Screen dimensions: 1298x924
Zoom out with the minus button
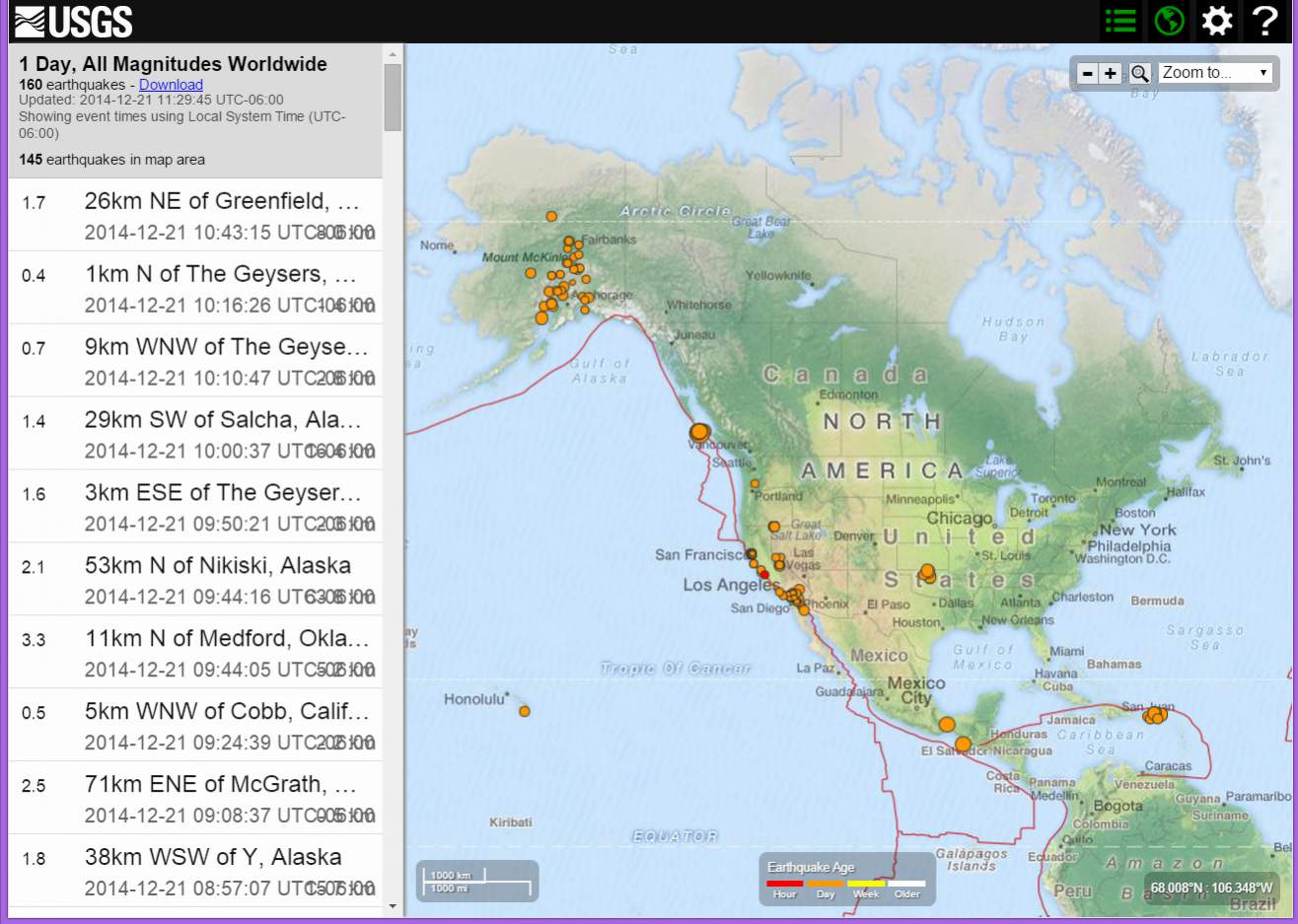pyautogui.click(x=1087, y=73)
